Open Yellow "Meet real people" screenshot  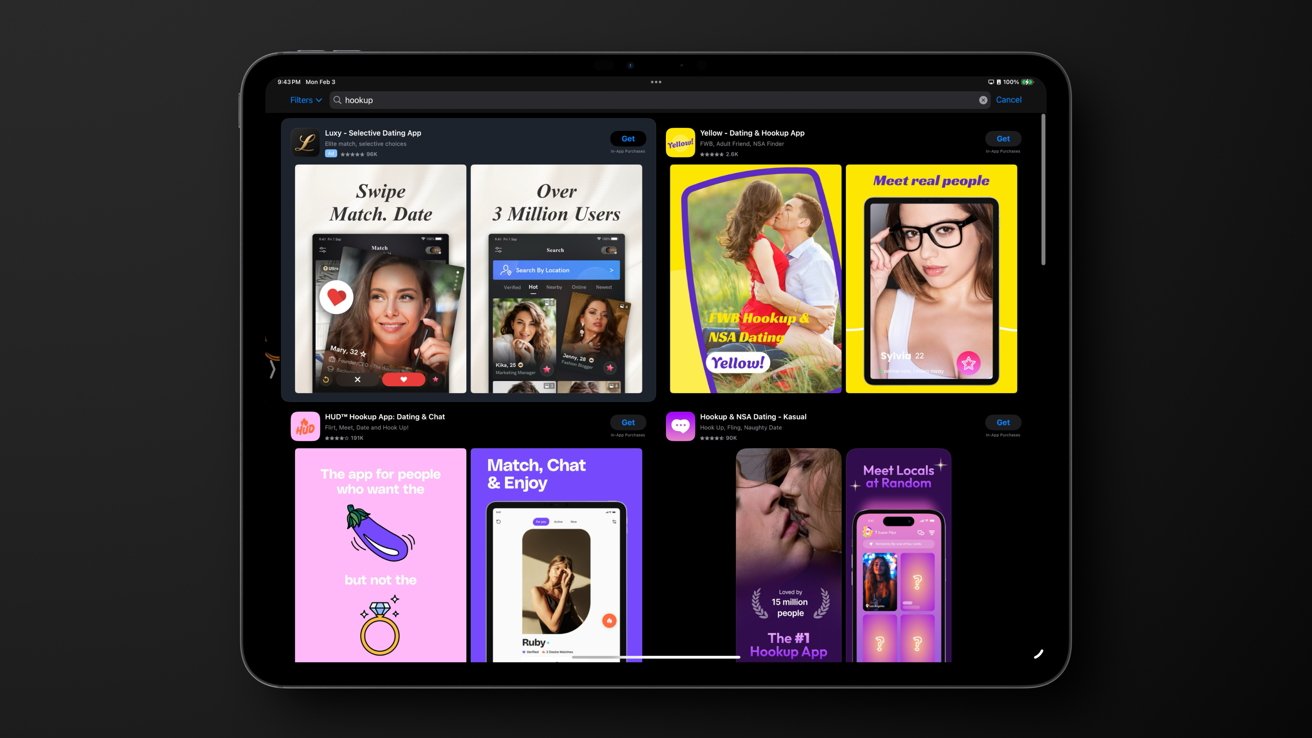(x=931, y=279)
